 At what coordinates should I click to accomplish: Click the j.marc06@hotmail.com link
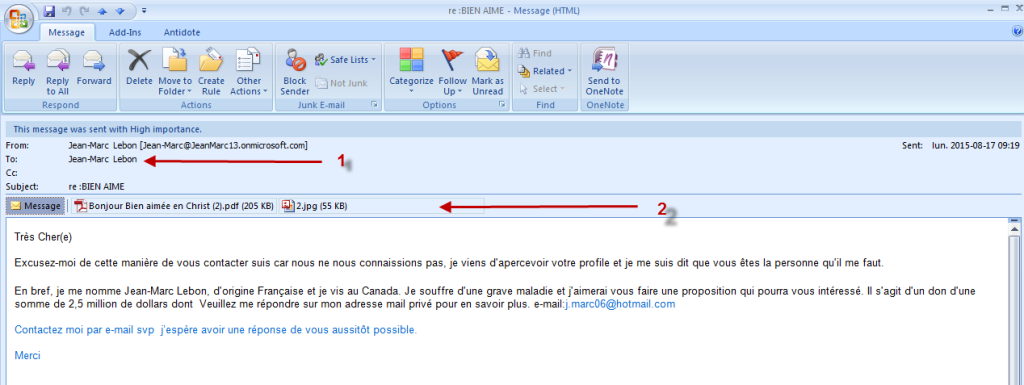[x=620, y=304]
